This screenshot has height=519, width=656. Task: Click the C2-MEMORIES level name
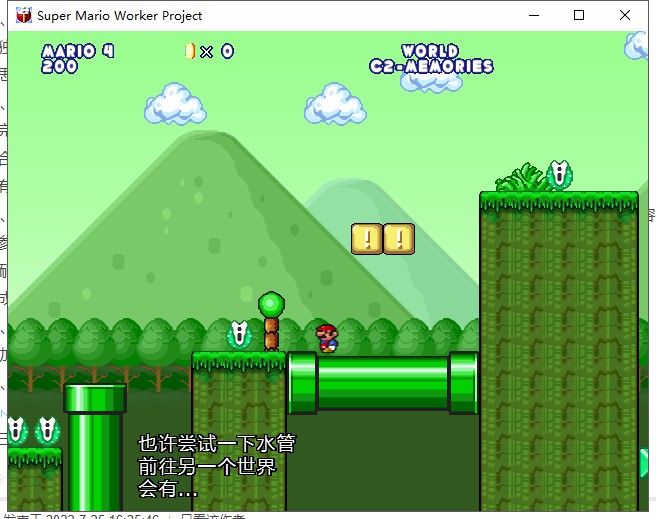click(431, 66)
